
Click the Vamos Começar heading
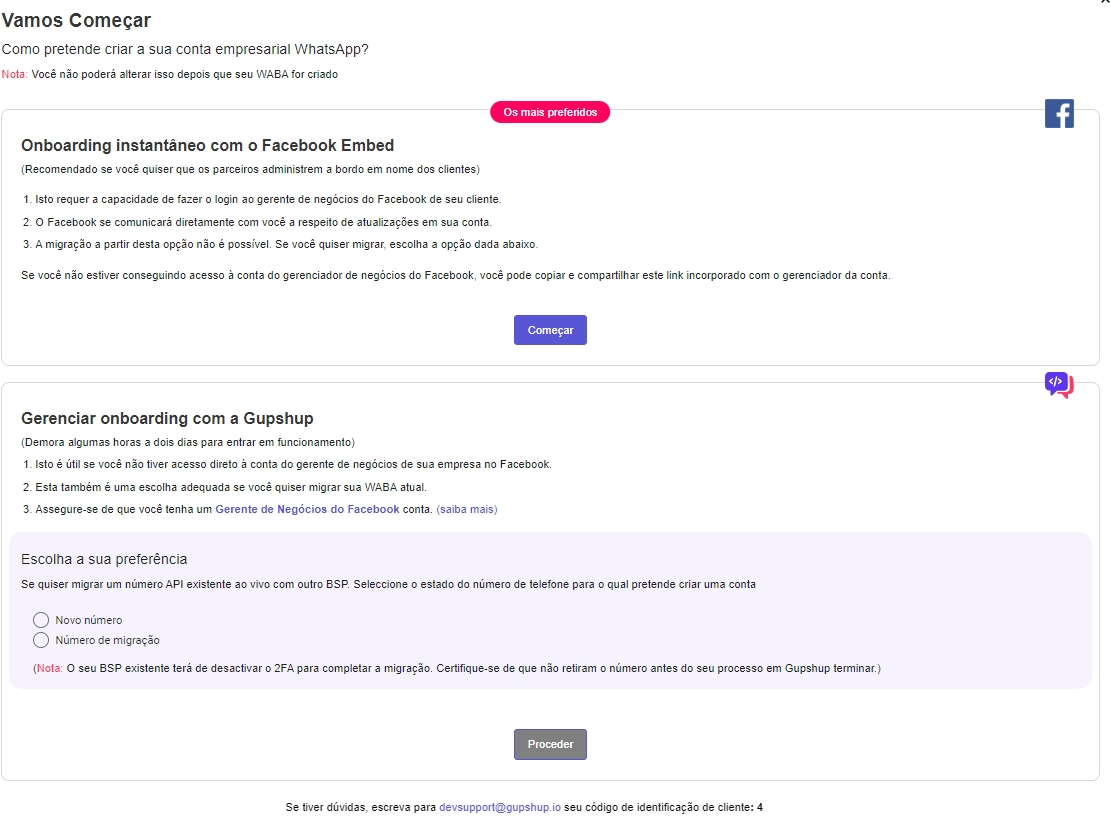pyautogui.click(x=76, y=21)
